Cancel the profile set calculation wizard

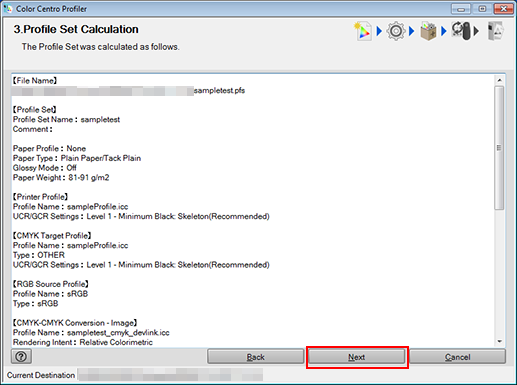coord(457,357)
